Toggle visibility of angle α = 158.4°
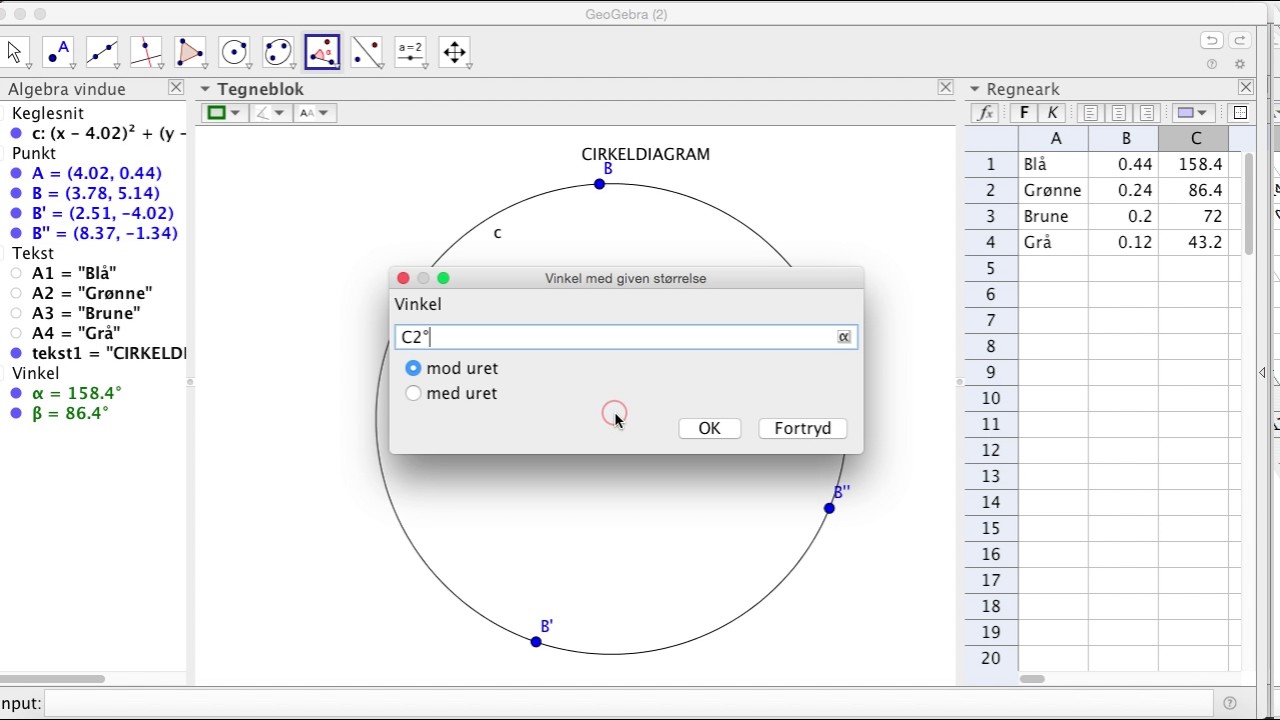 coord(17,393)
